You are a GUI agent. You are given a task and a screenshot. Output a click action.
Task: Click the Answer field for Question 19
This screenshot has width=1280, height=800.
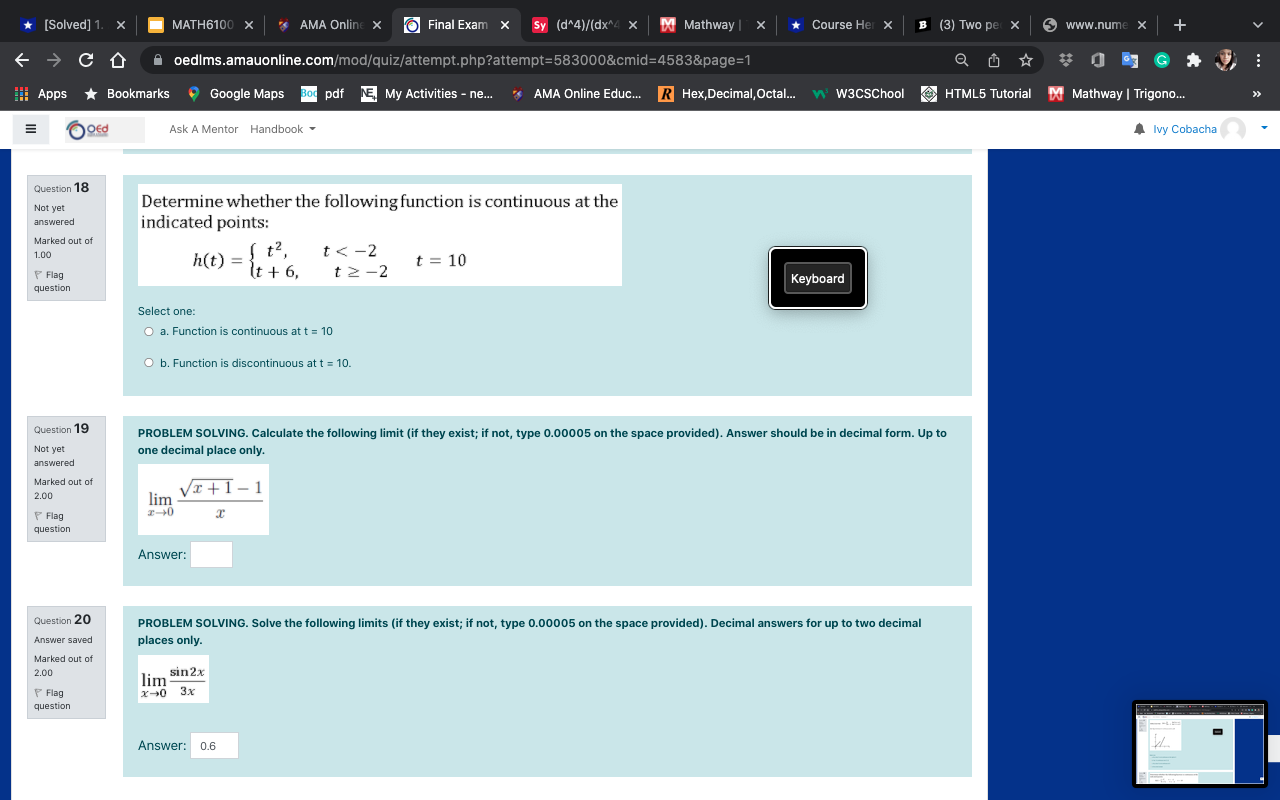click(x=211, y=554)
